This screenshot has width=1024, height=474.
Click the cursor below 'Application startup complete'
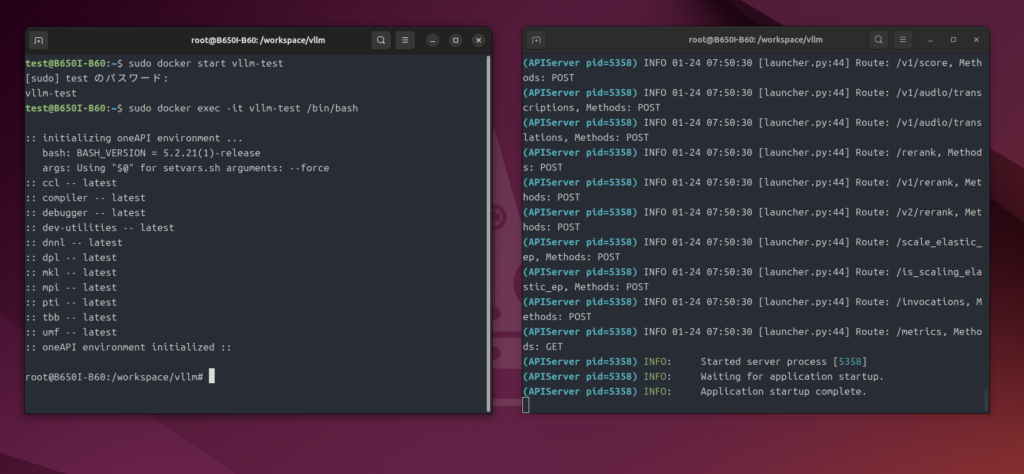pos(526,405)
